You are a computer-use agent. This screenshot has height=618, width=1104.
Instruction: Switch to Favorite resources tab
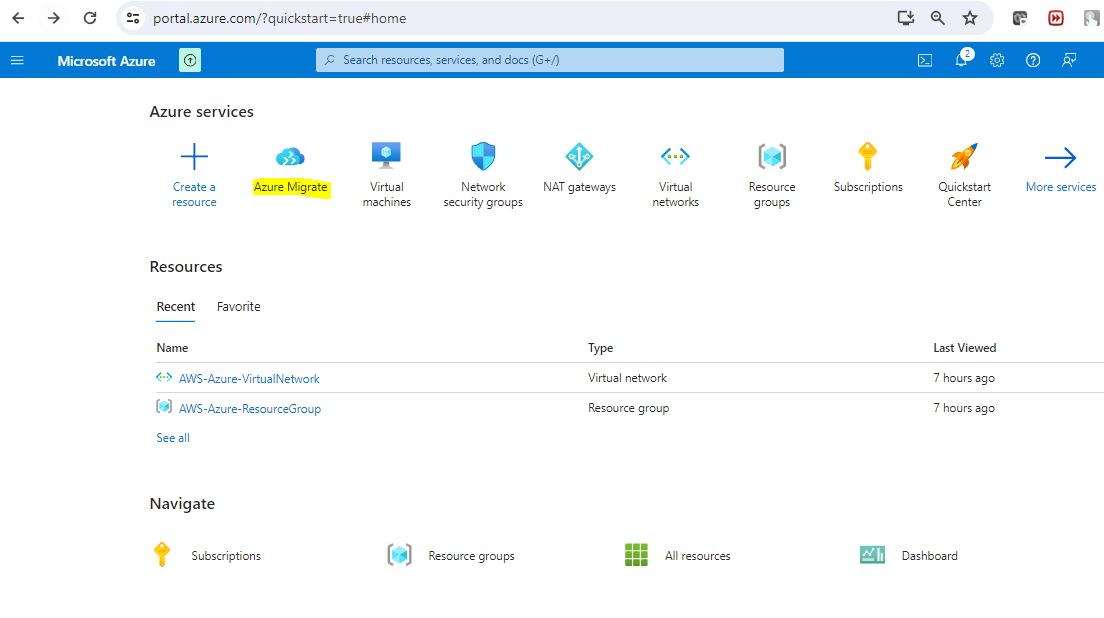(238, 307)
